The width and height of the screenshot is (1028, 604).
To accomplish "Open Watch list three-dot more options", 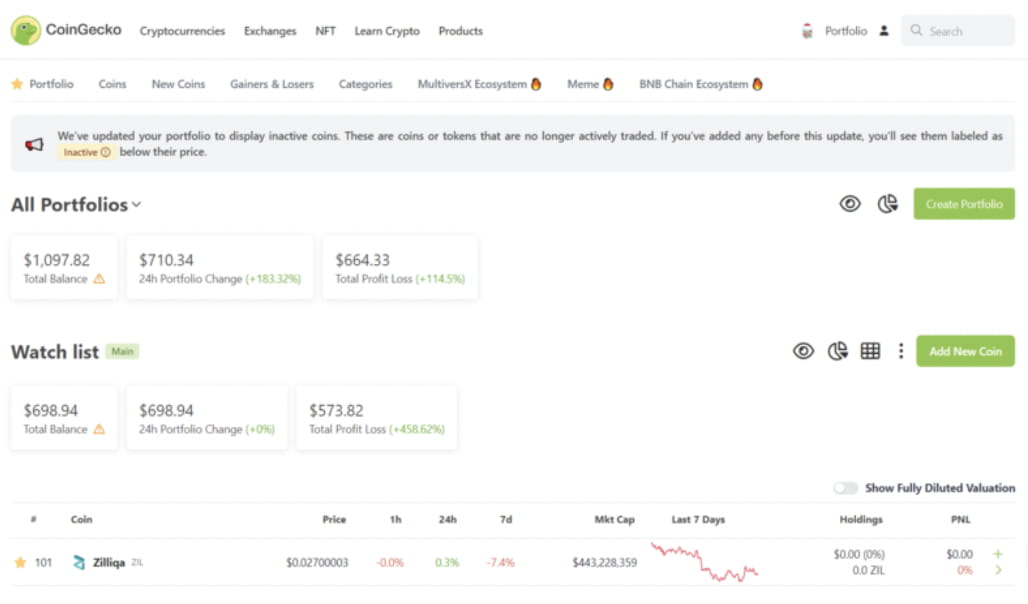I will (x=901, y=352).
